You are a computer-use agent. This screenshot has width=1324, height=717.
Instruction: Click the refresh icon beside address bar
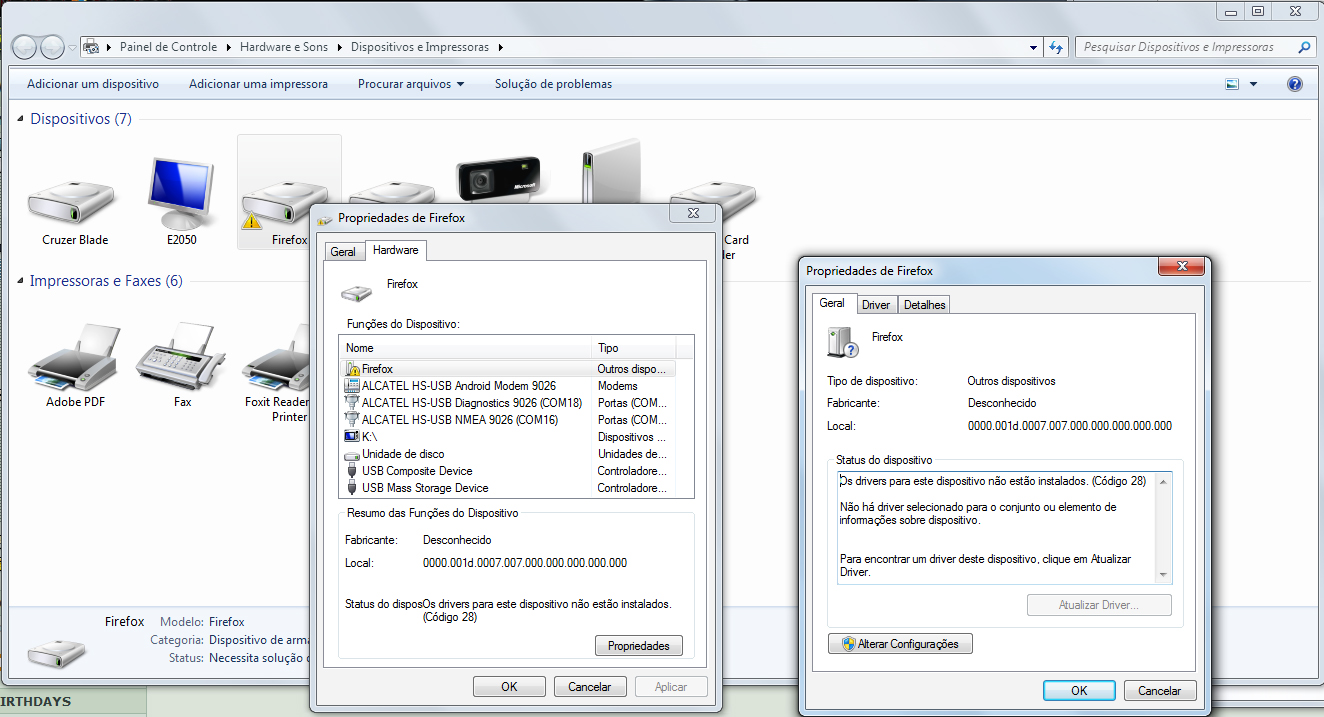click(1057, 47)
